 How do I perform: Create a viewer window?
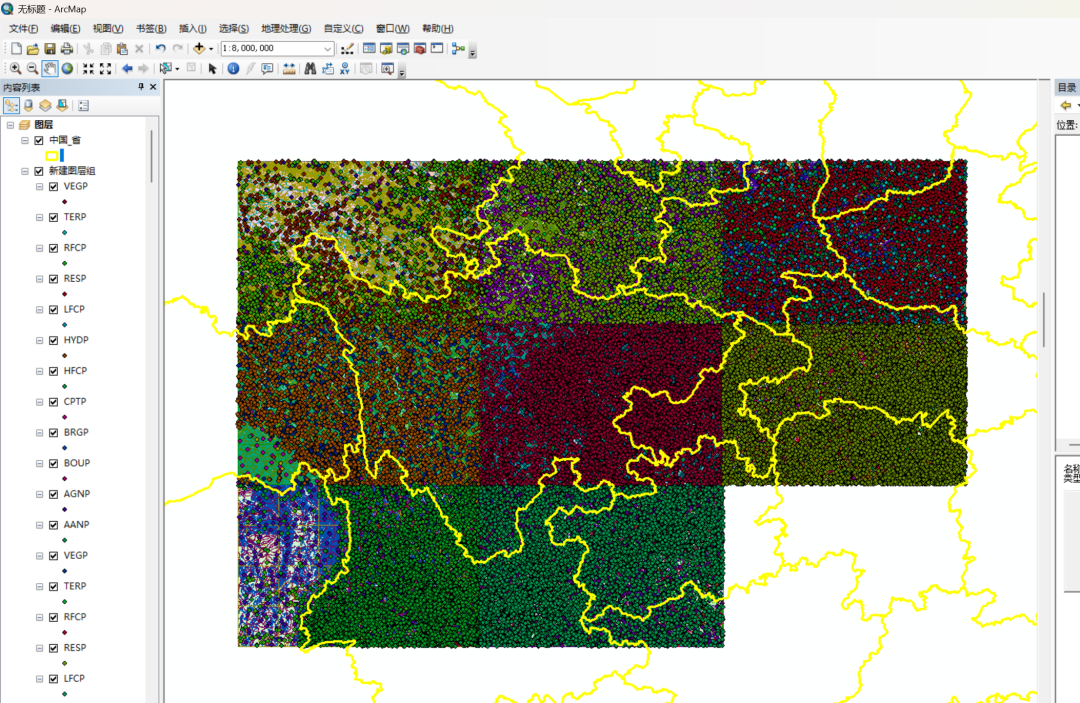pos(387,68)
